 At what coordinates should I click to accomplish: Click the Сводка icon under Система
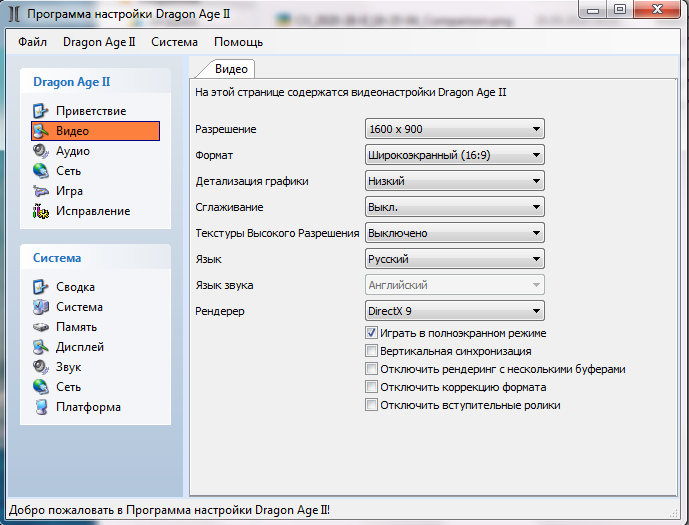coord(40,287)
